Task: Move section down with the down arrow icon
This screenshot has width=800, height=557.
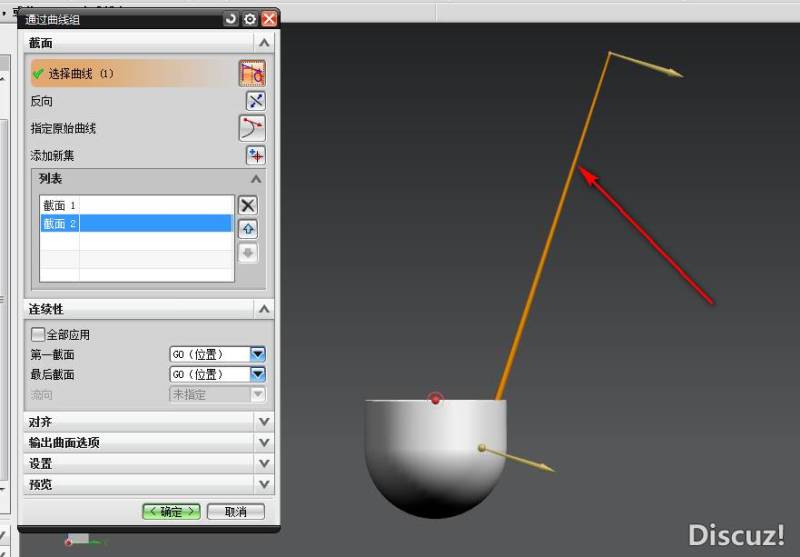Action: pos(248,253)
